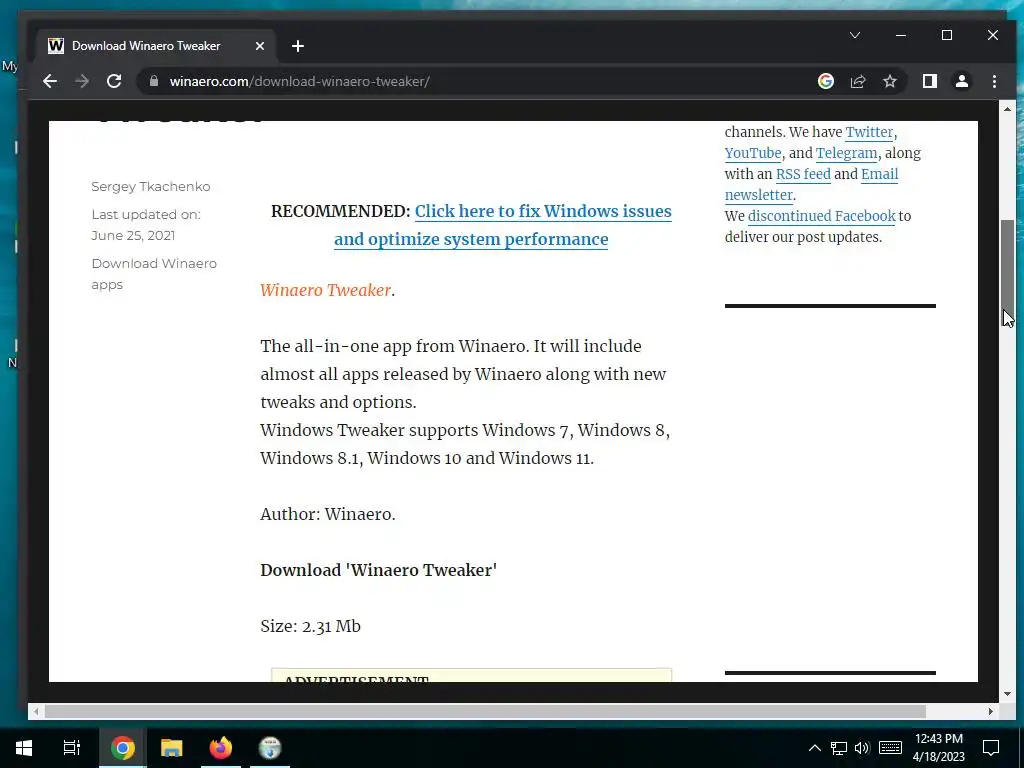Open the Download Winaero apps category
Screen dimensions: 1024x768
click(154, 274)
